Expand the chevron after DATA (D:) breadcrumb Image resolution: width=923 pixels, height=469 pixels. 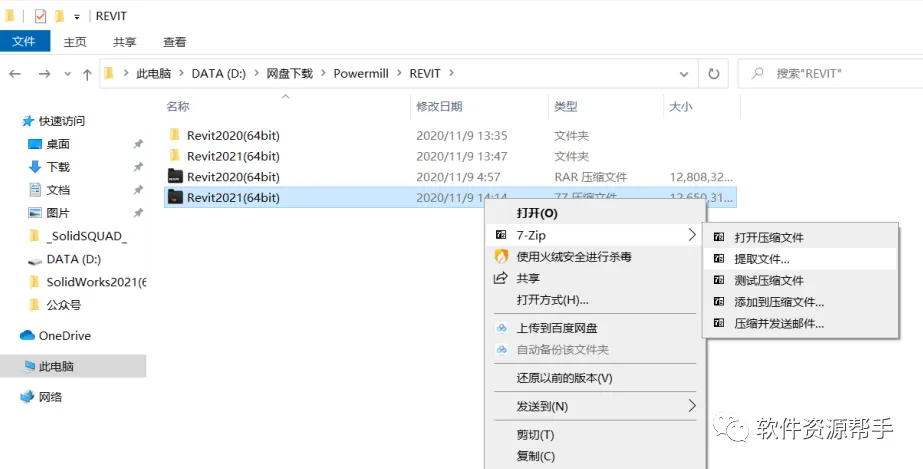click(x=257, y=74)
